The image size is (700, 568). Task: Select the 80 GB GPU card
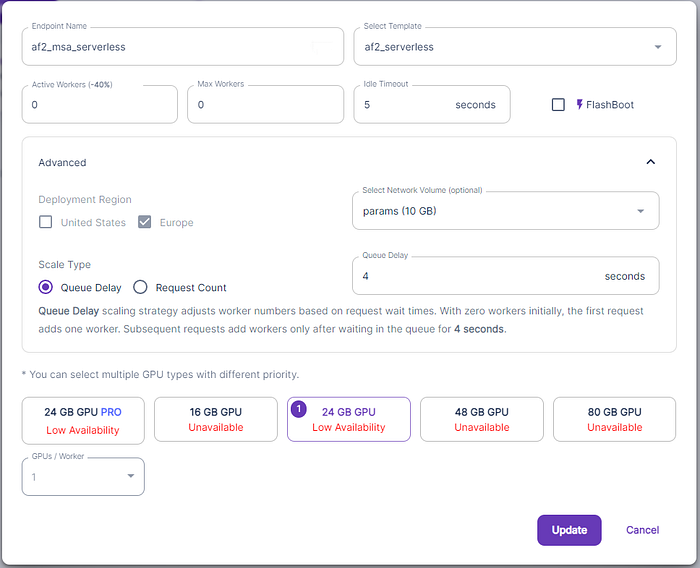[x=614, y=419]
